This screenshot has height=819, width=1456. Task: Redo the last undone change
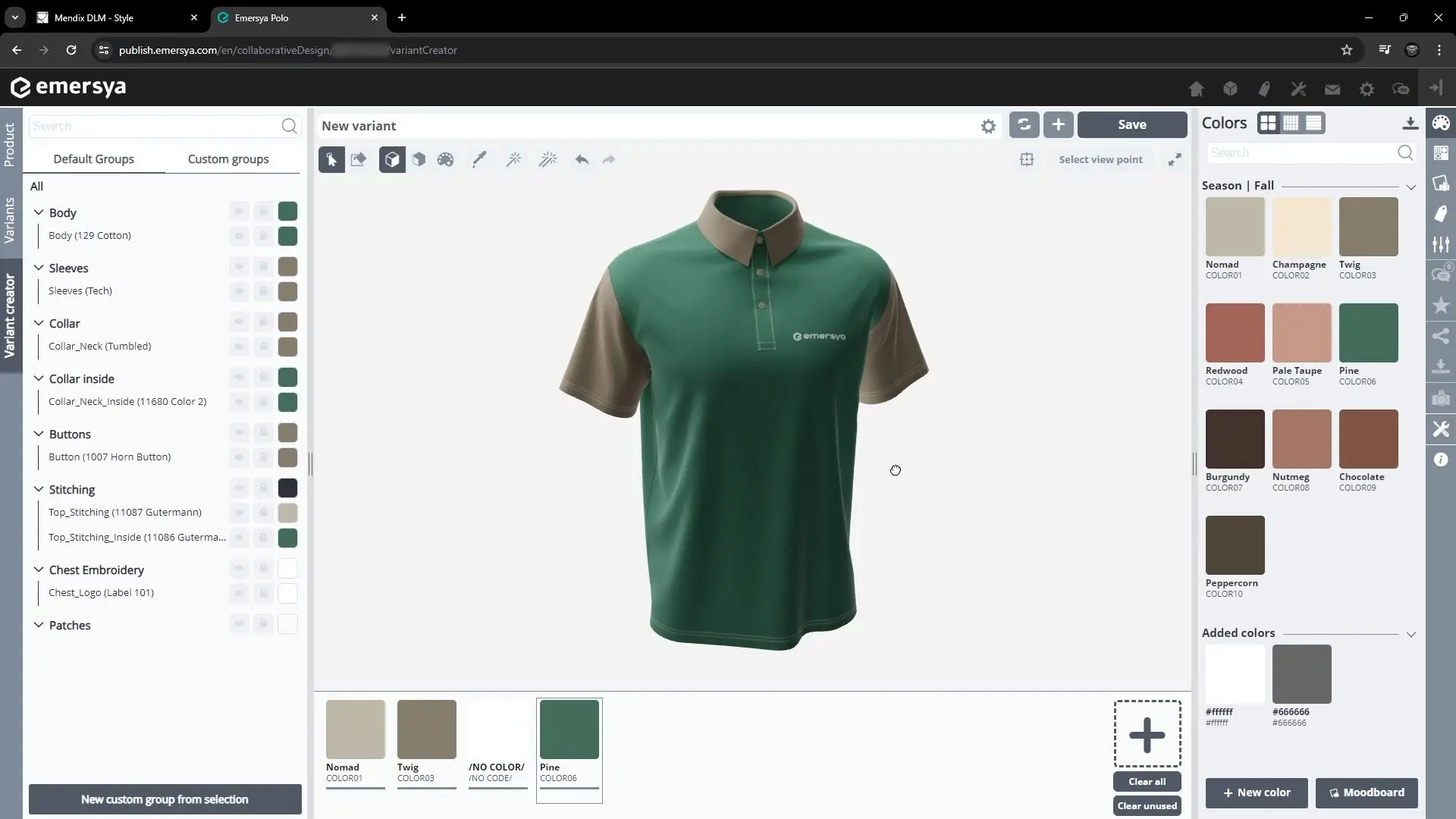pyautogui.click(x=608, y=159)
